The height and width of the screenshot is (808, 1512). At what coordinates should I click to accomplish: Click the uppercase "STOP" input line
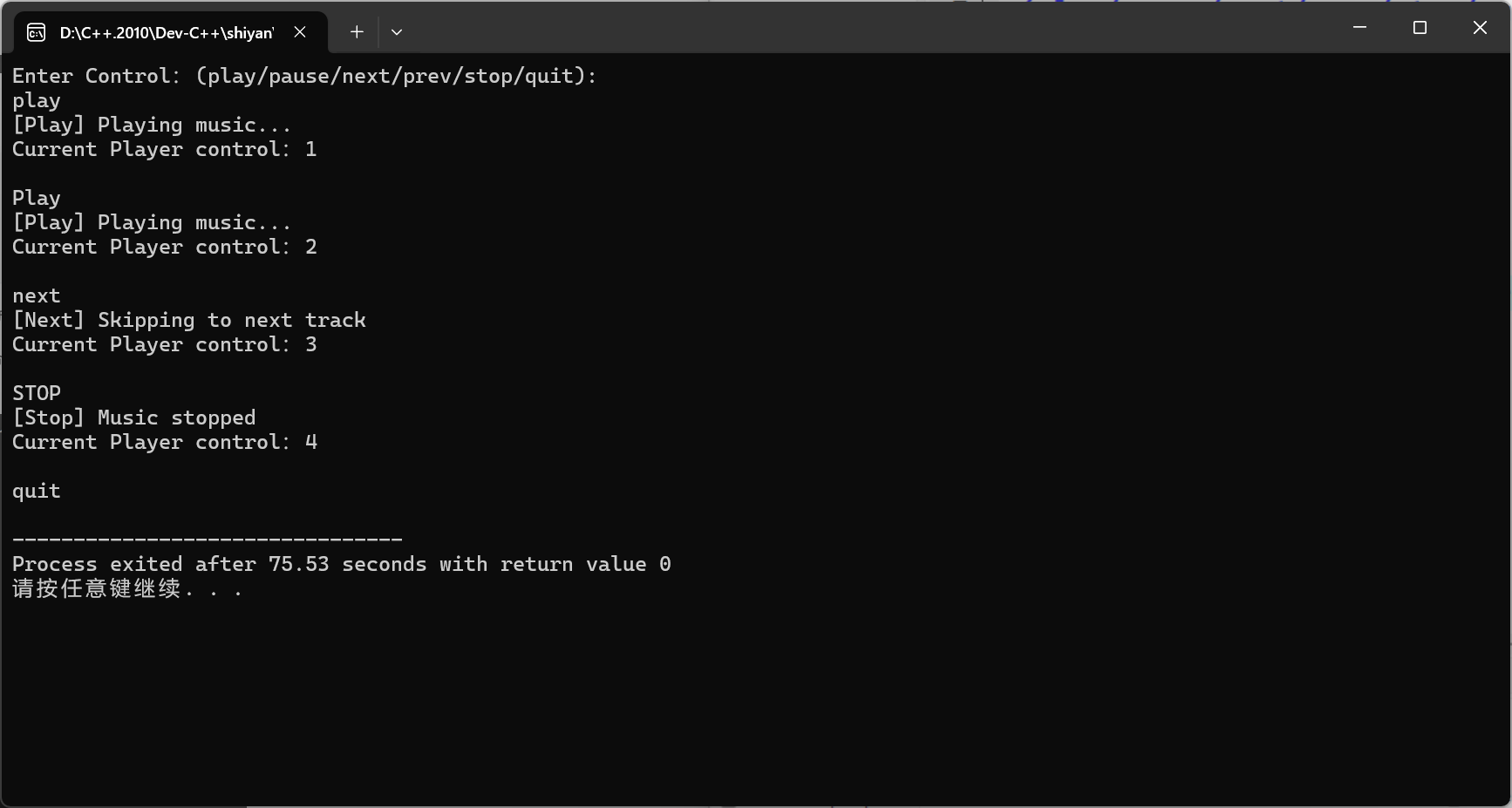(37, 393)
